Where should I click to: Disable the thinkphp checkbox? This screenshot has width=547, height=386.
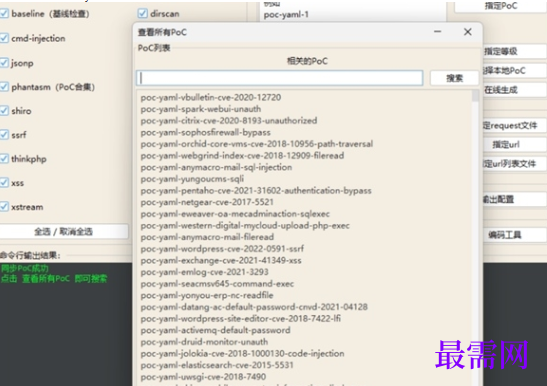tap(5, 159)
